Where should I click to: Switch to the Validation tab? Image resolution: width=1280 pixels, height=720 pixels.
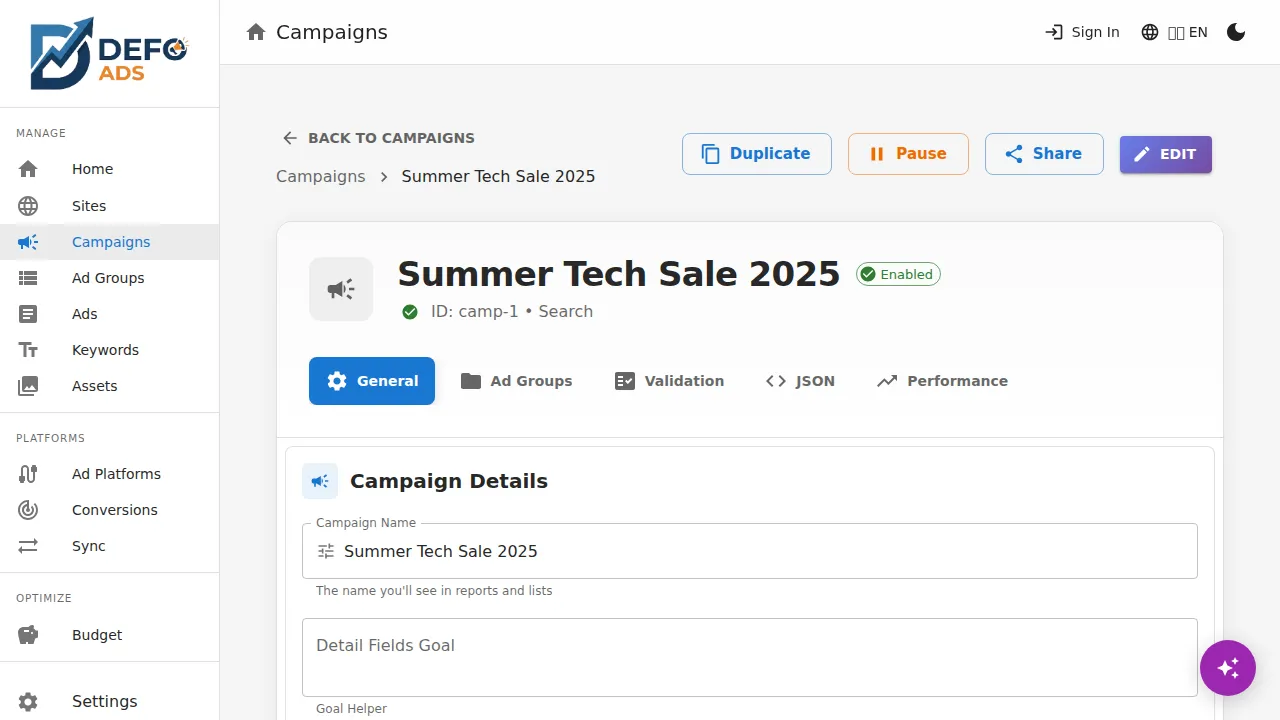tap(669, 381)
